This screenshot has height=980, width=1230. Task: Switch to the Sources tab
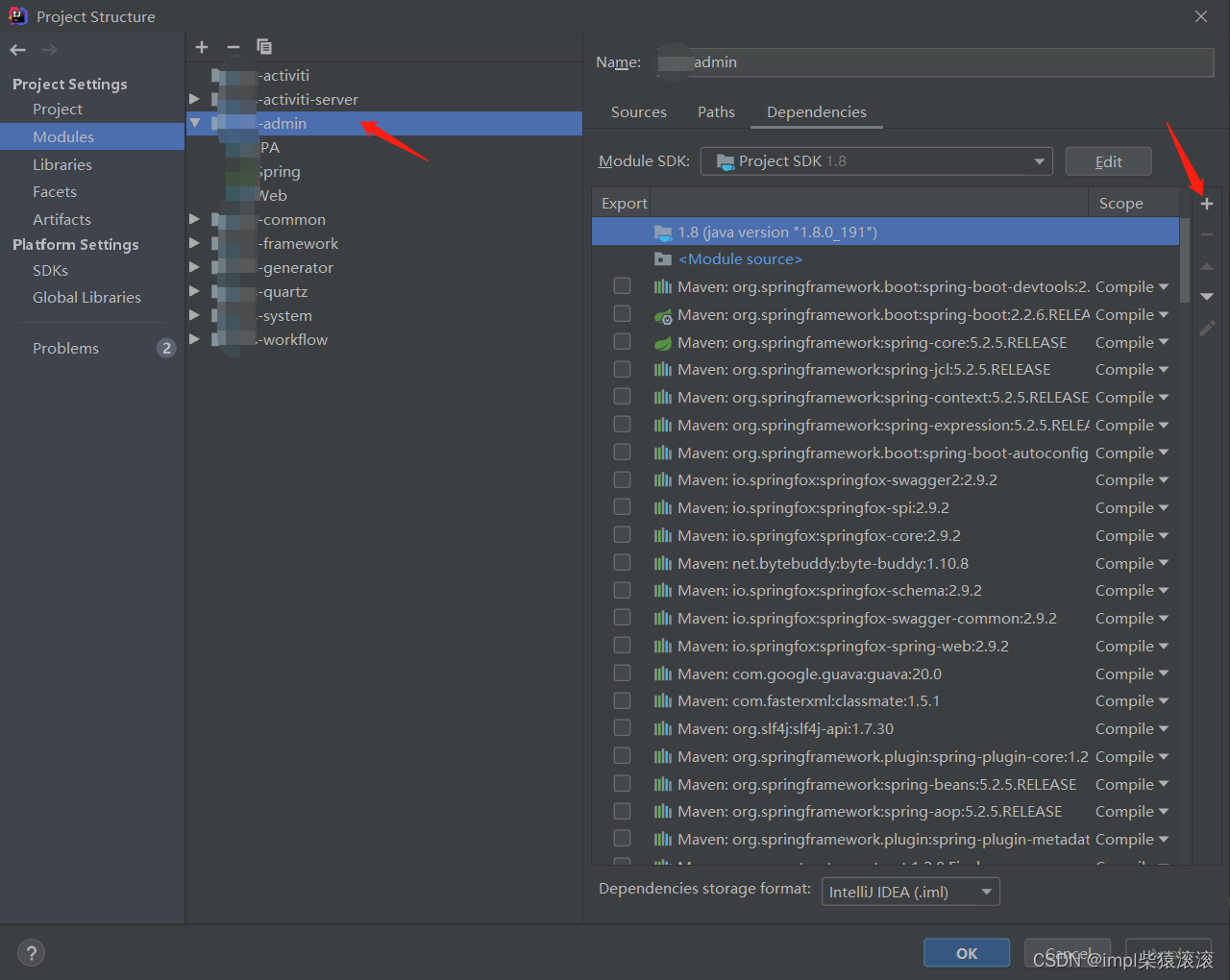[639, 112]
